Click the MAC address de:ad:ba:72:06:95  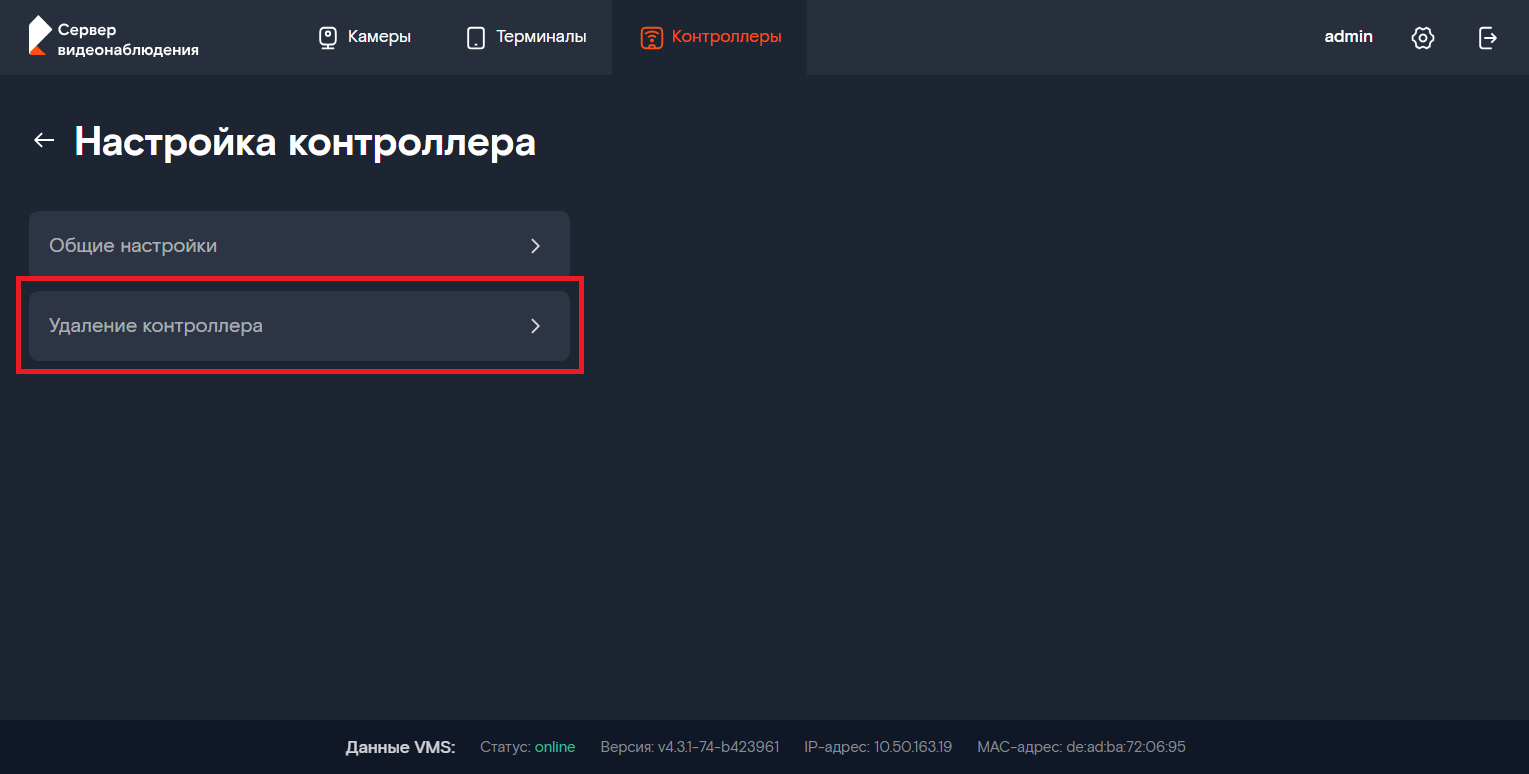[1124, 747]
